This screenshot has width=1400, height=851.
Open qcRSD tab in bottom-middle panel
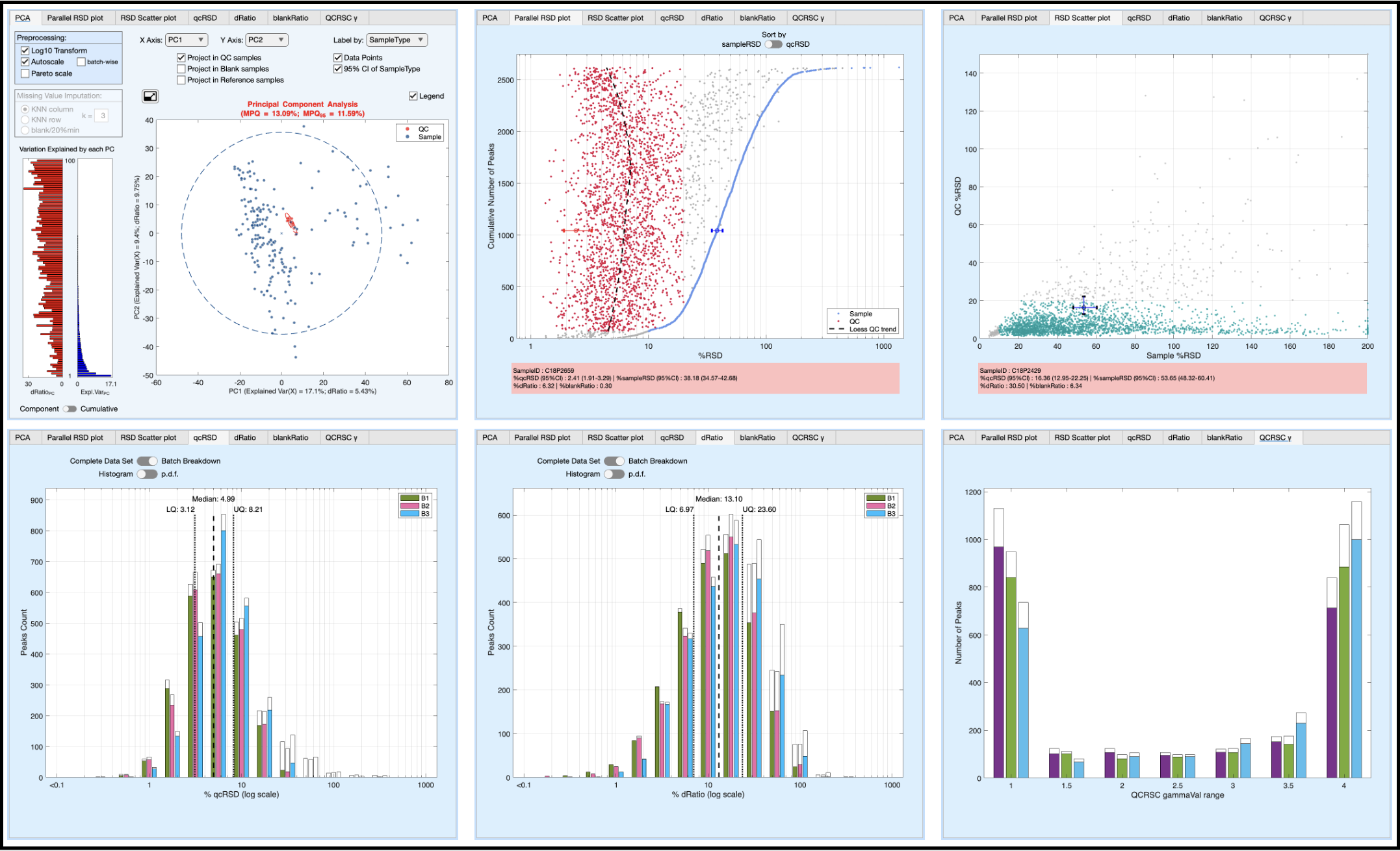pos(672,438)
